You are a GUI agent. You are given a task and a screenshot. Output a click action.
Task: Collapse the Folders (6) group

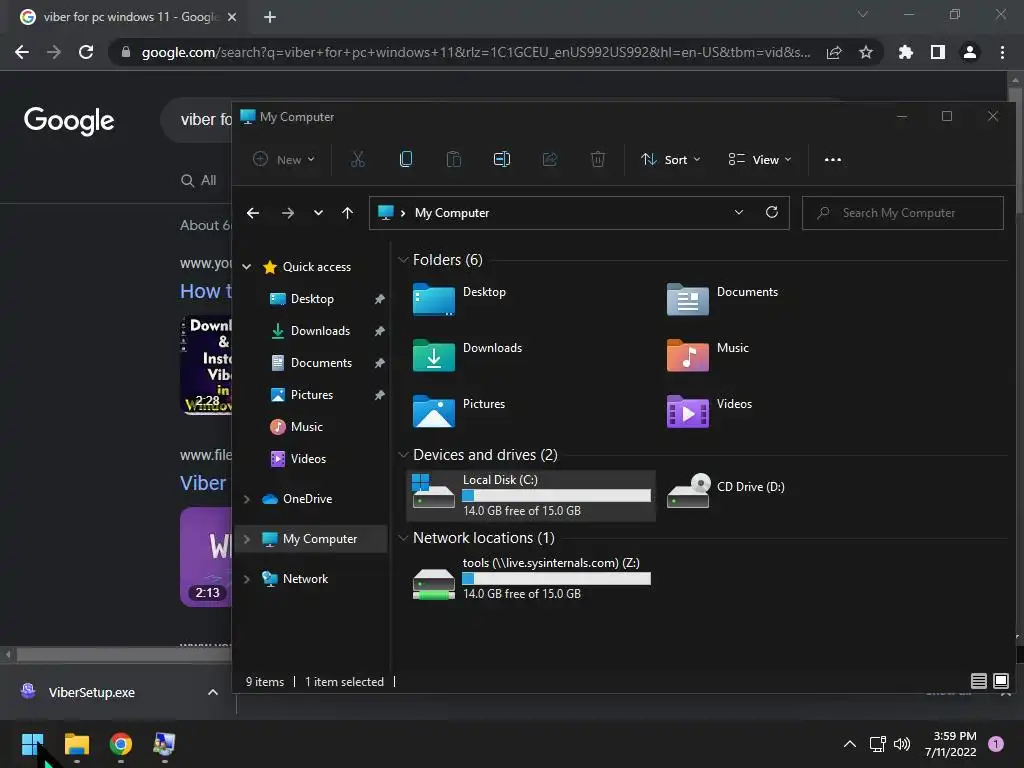click(403, 260)
